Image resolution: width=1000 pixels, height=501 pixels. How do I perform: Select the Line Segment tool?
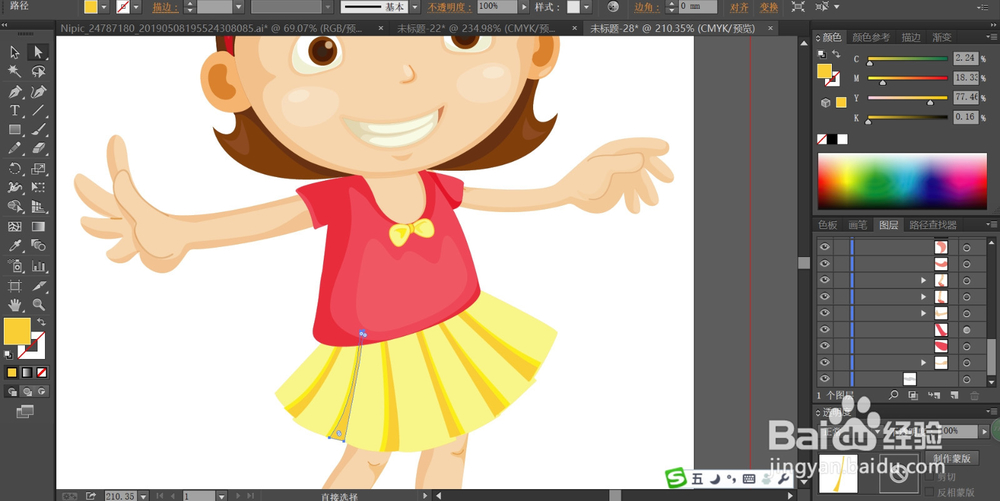(x=38, y=111)
